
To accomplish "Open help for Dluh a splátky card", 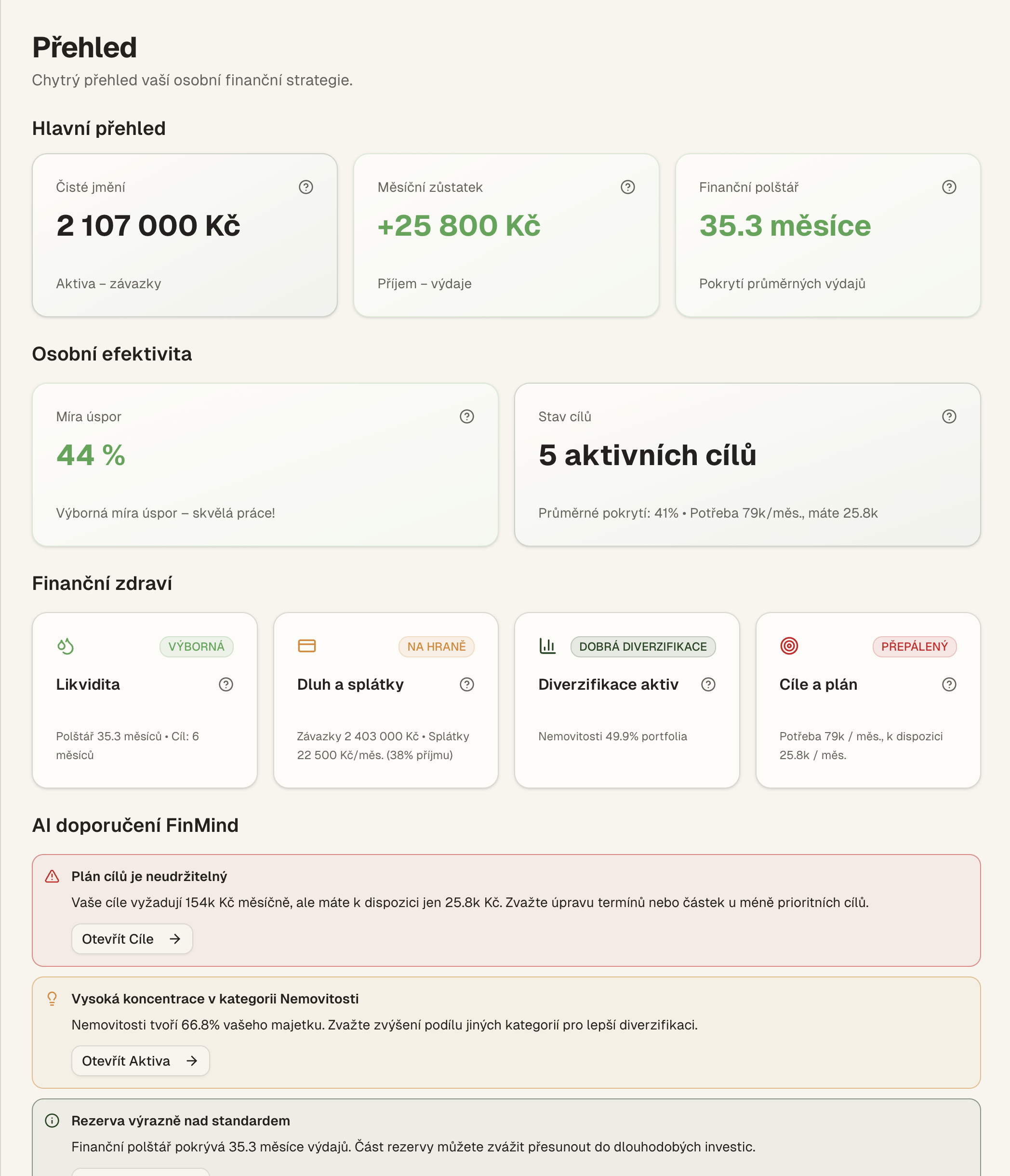I will pos(466,684).
